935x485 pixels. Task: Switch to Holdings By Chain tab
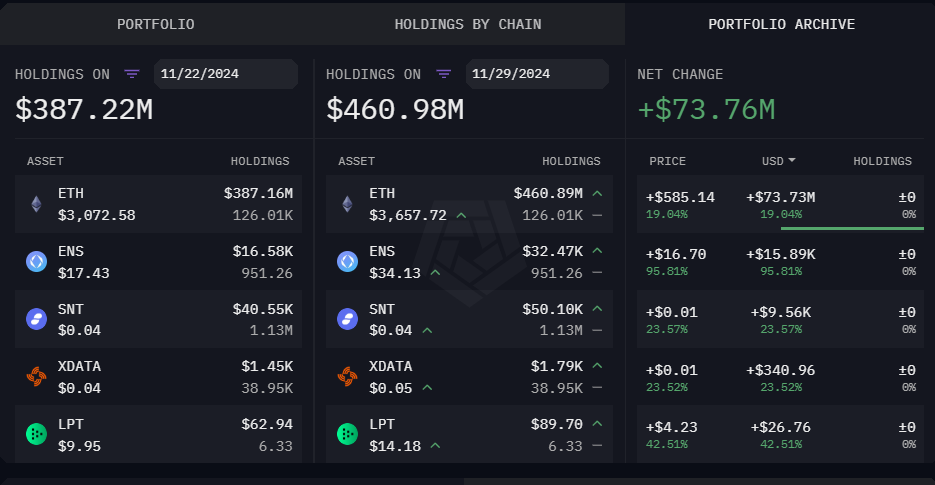click(x=468, y=24)
